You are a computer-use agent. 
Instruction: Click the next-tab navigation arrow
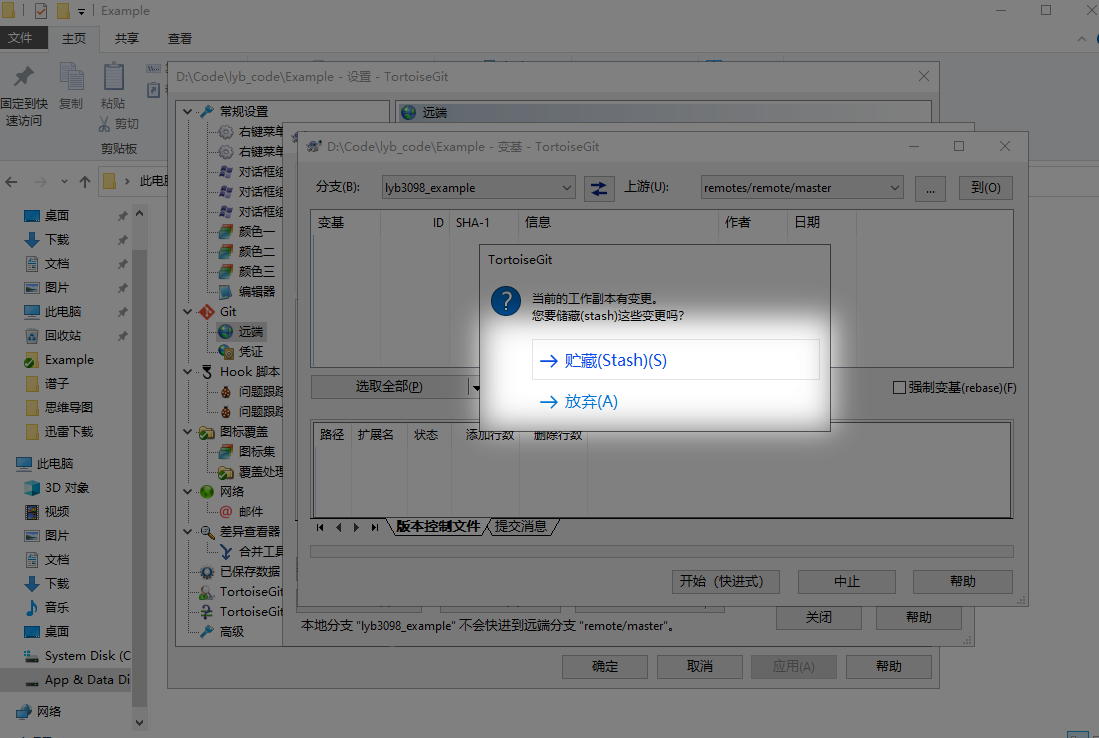[x=357, y=527]
